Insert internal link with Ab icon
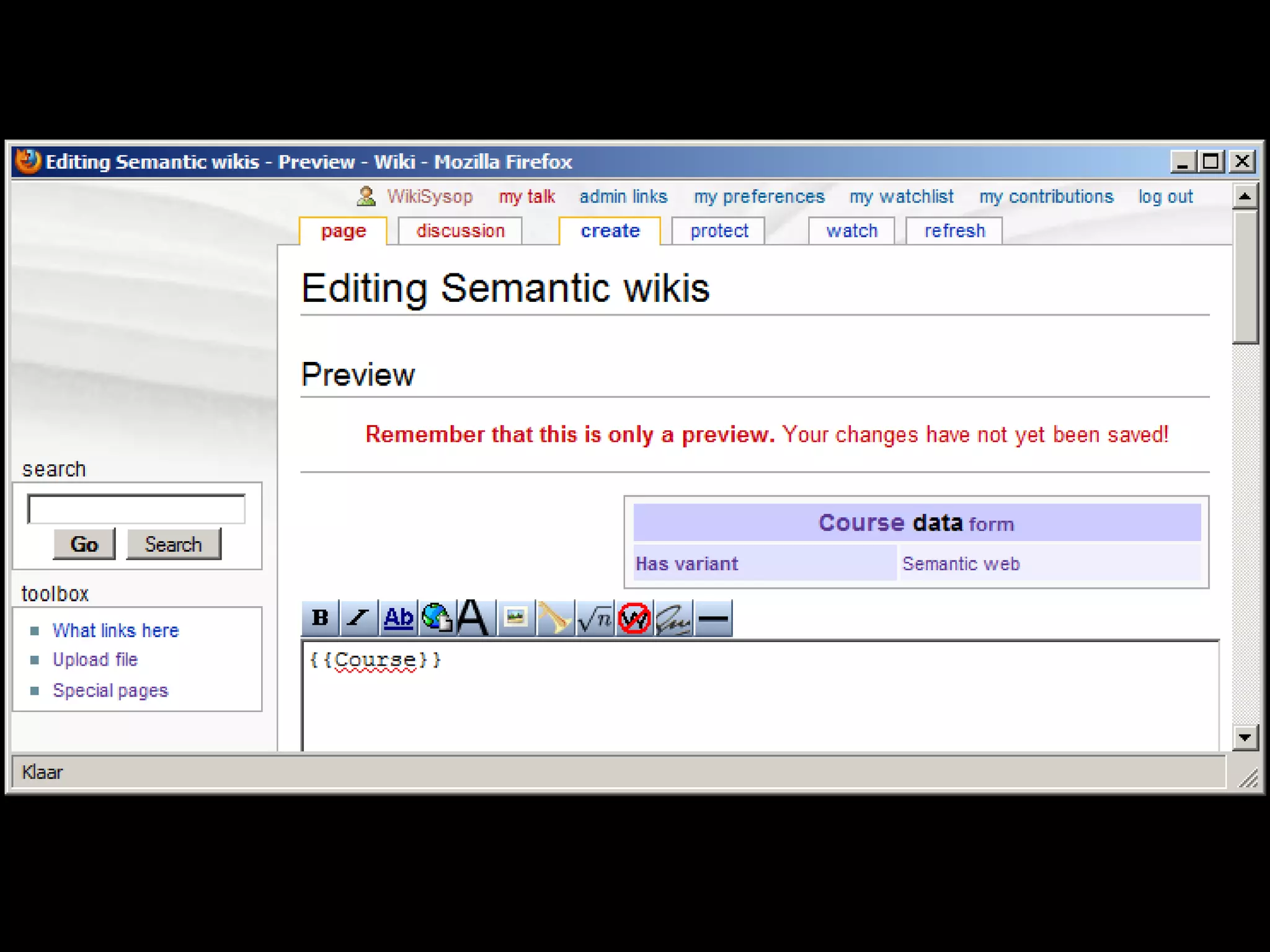Screen dimensions: 1270x952 398,618
